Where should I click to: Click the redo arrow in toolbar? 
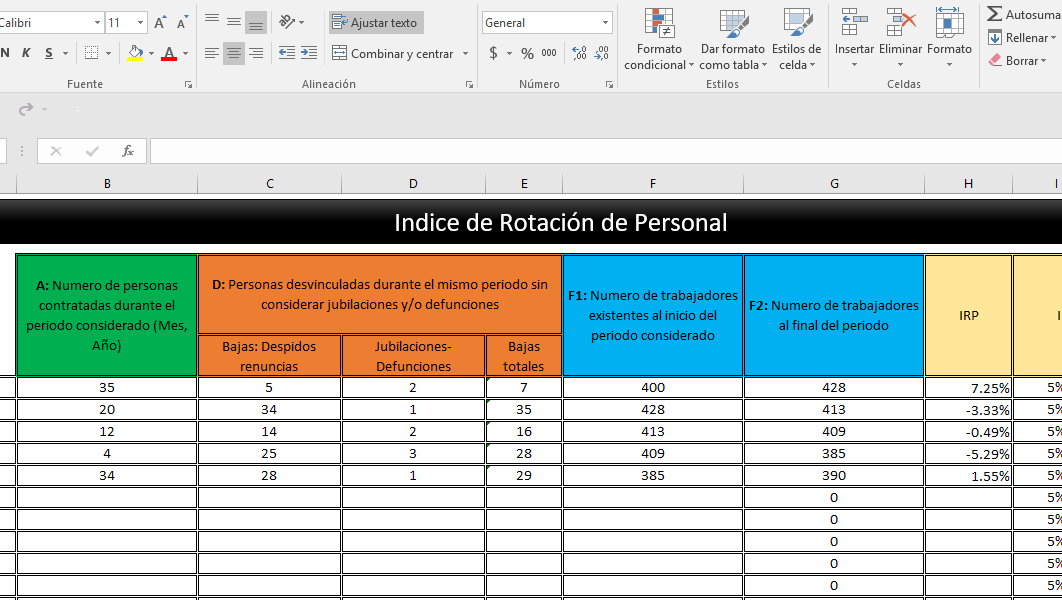click(26, 109)
